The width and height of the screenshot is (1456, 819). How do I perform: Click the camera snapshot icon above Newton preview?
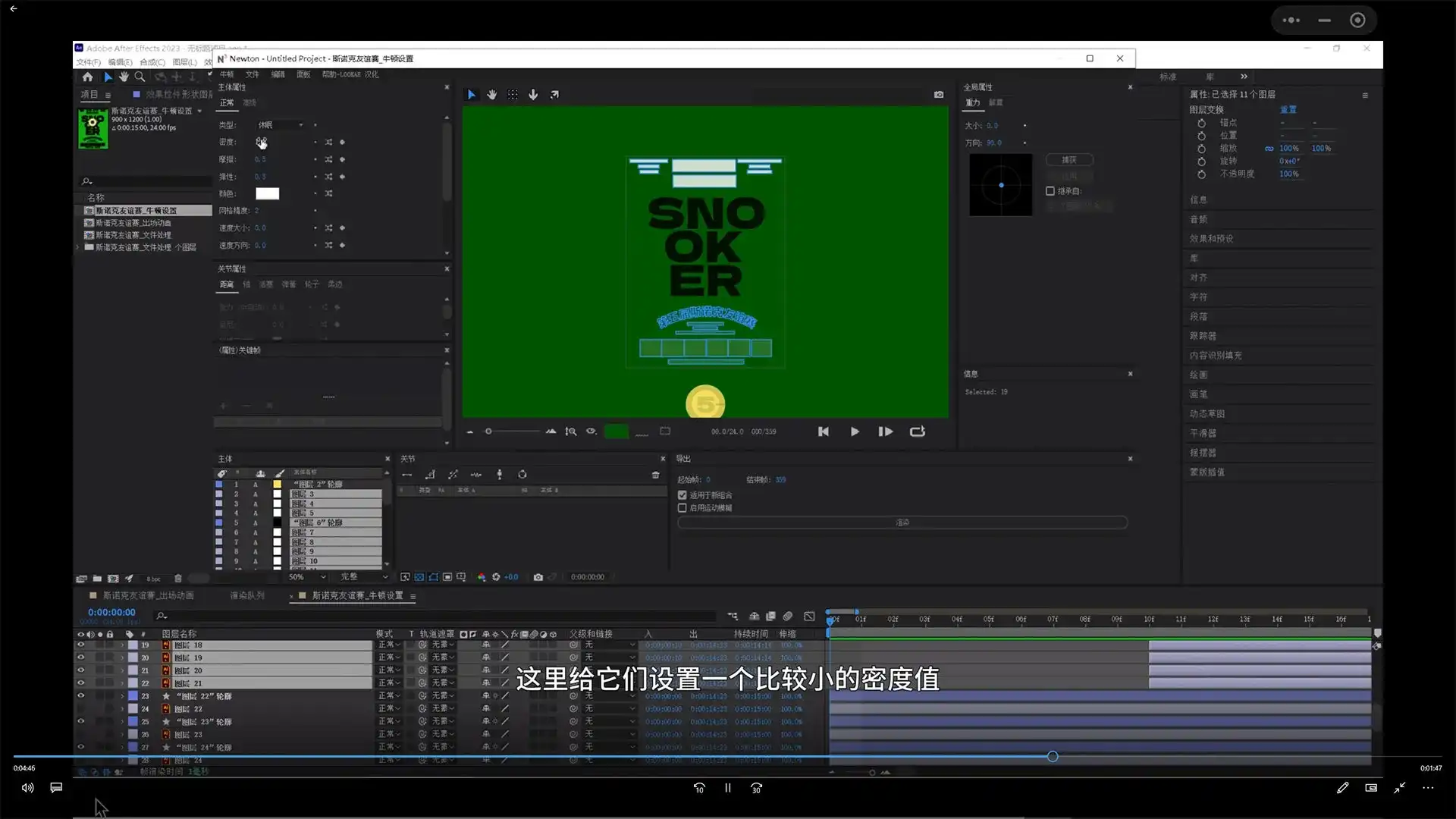coord(939,95)
